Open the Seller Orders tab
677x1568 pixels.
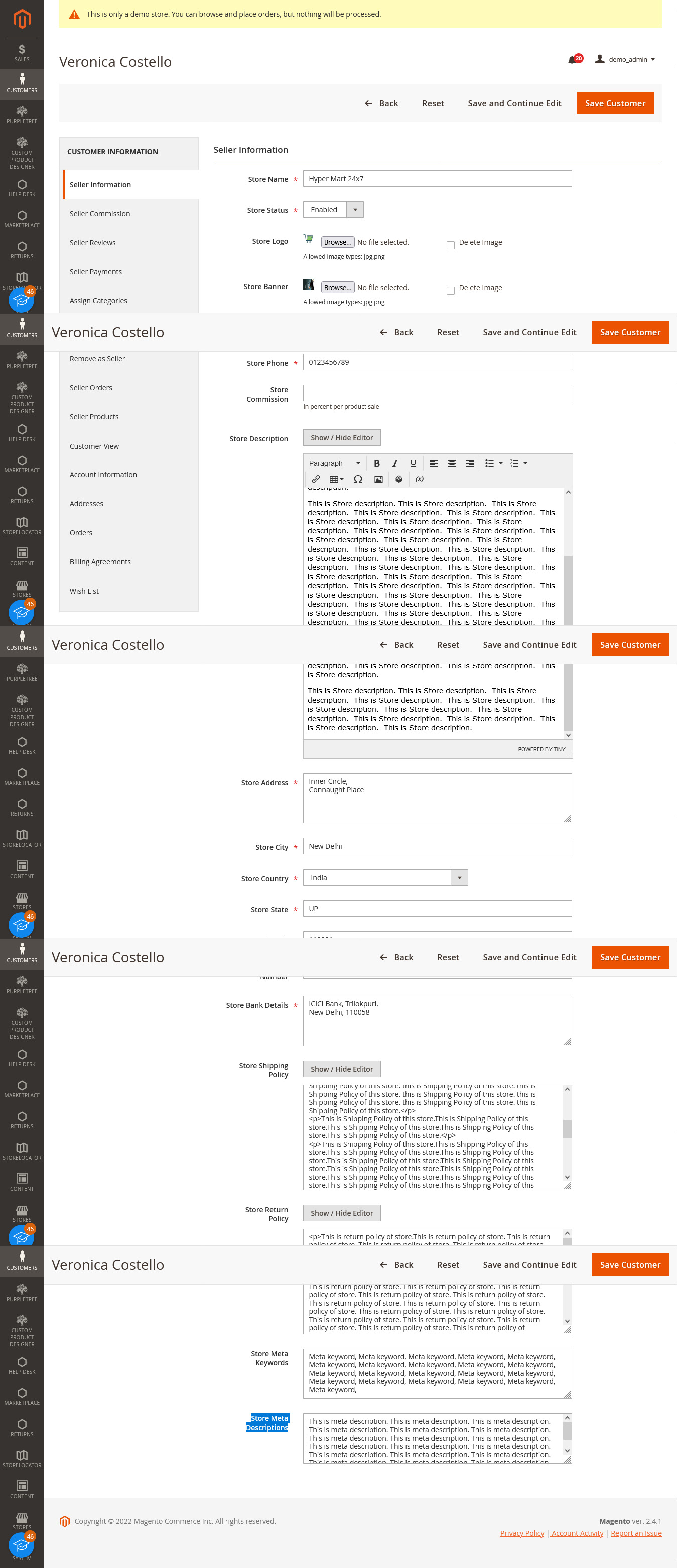pyautogui.click(x=129, y=388)
